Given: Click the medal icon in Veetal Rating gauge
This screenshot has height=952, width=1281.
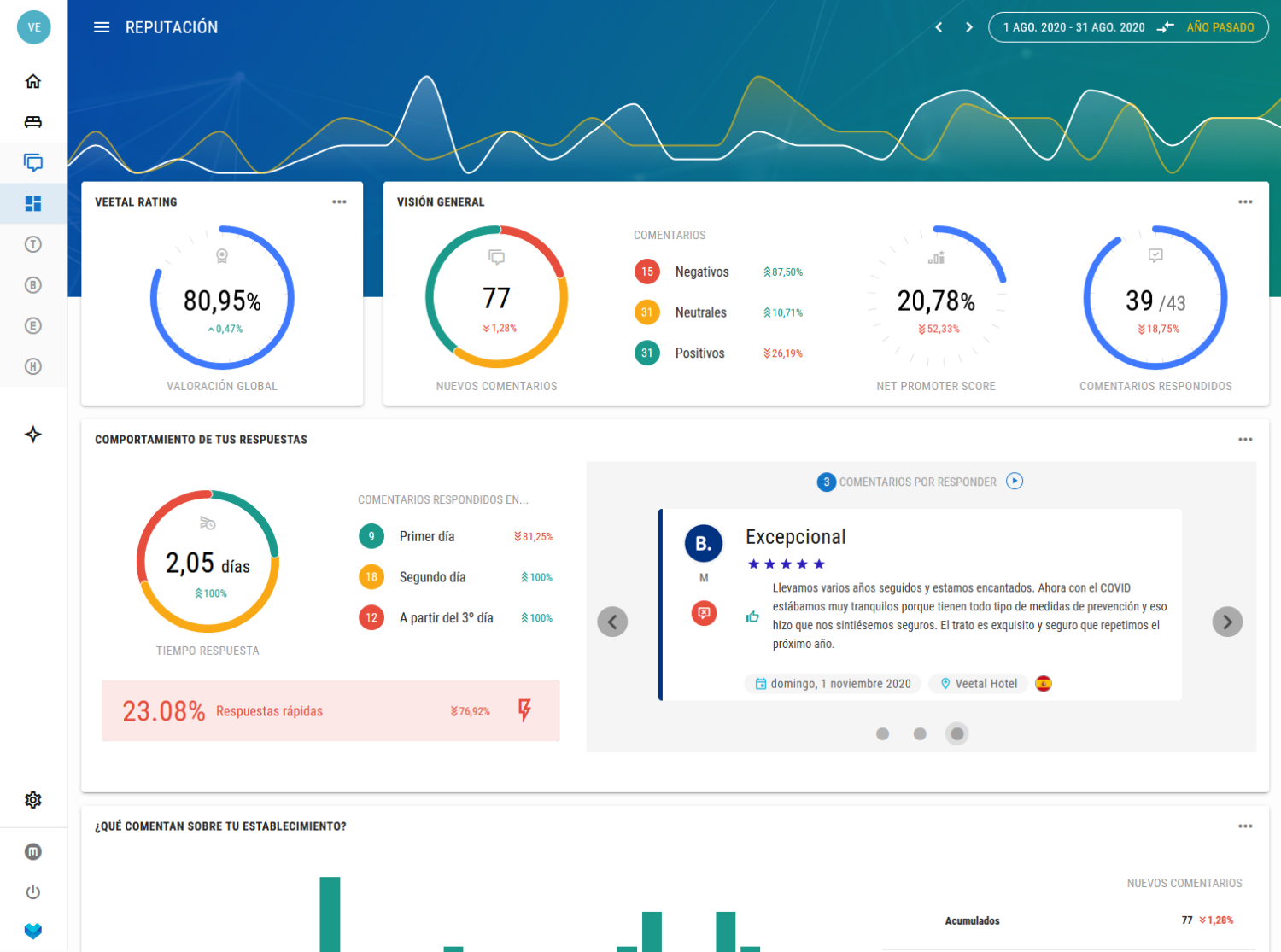Looking at the screenshot, I should tap(222, 256).
